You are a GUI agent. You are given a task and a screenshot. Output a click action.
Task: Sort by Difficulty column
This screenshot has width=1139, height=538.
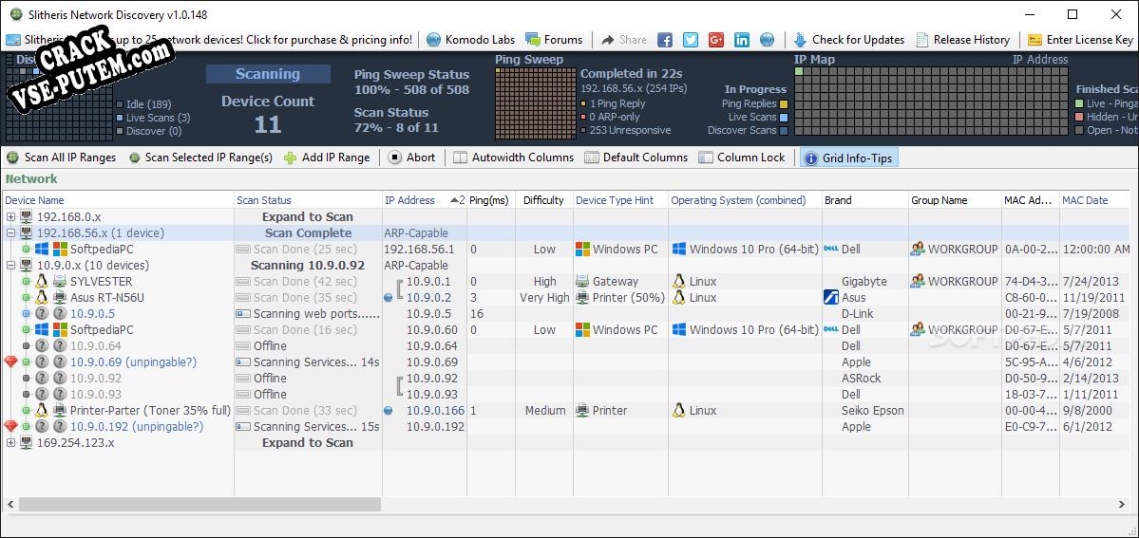coord(543,200)
